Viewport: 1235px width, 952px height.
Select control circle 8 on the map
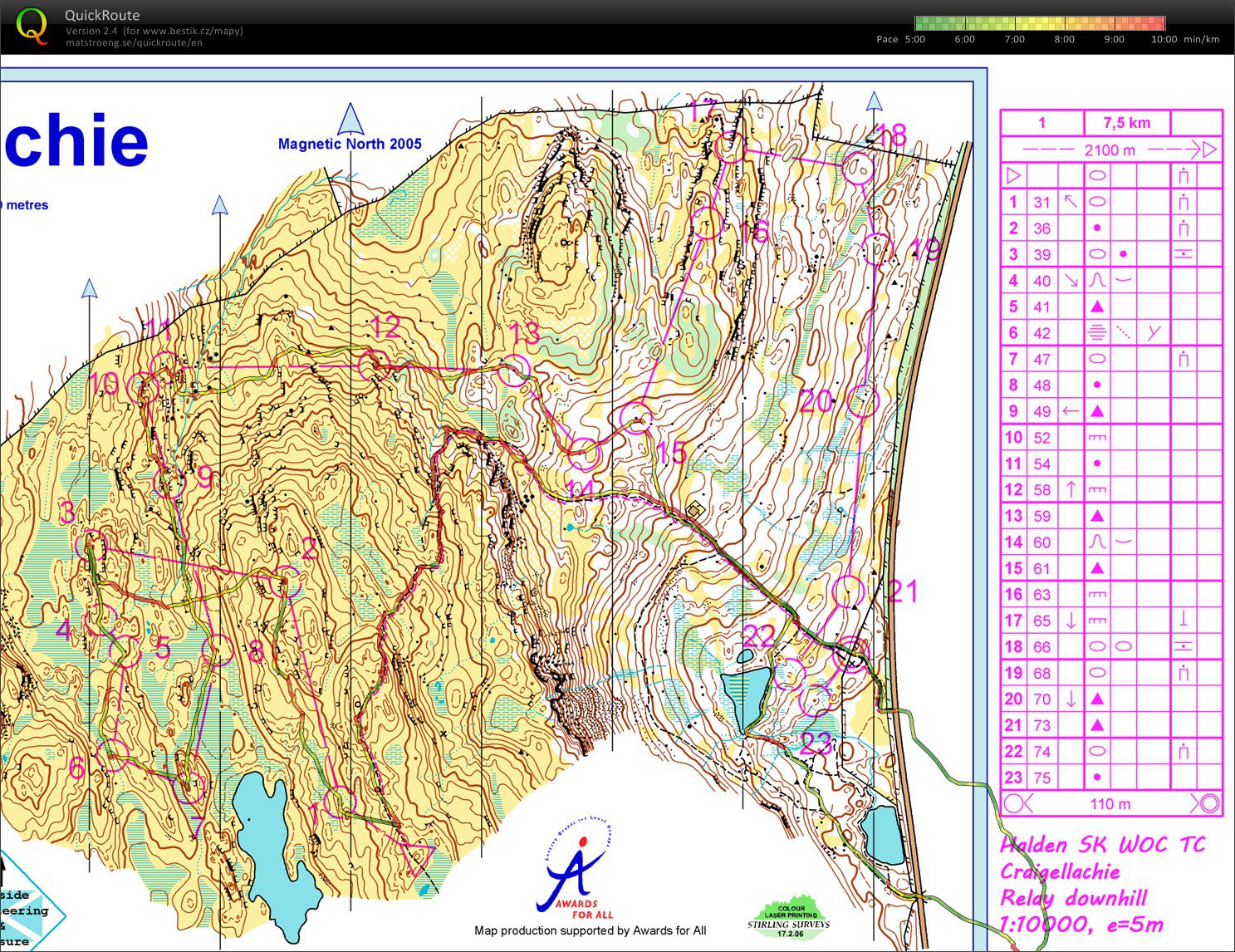[x=218, y=650]
